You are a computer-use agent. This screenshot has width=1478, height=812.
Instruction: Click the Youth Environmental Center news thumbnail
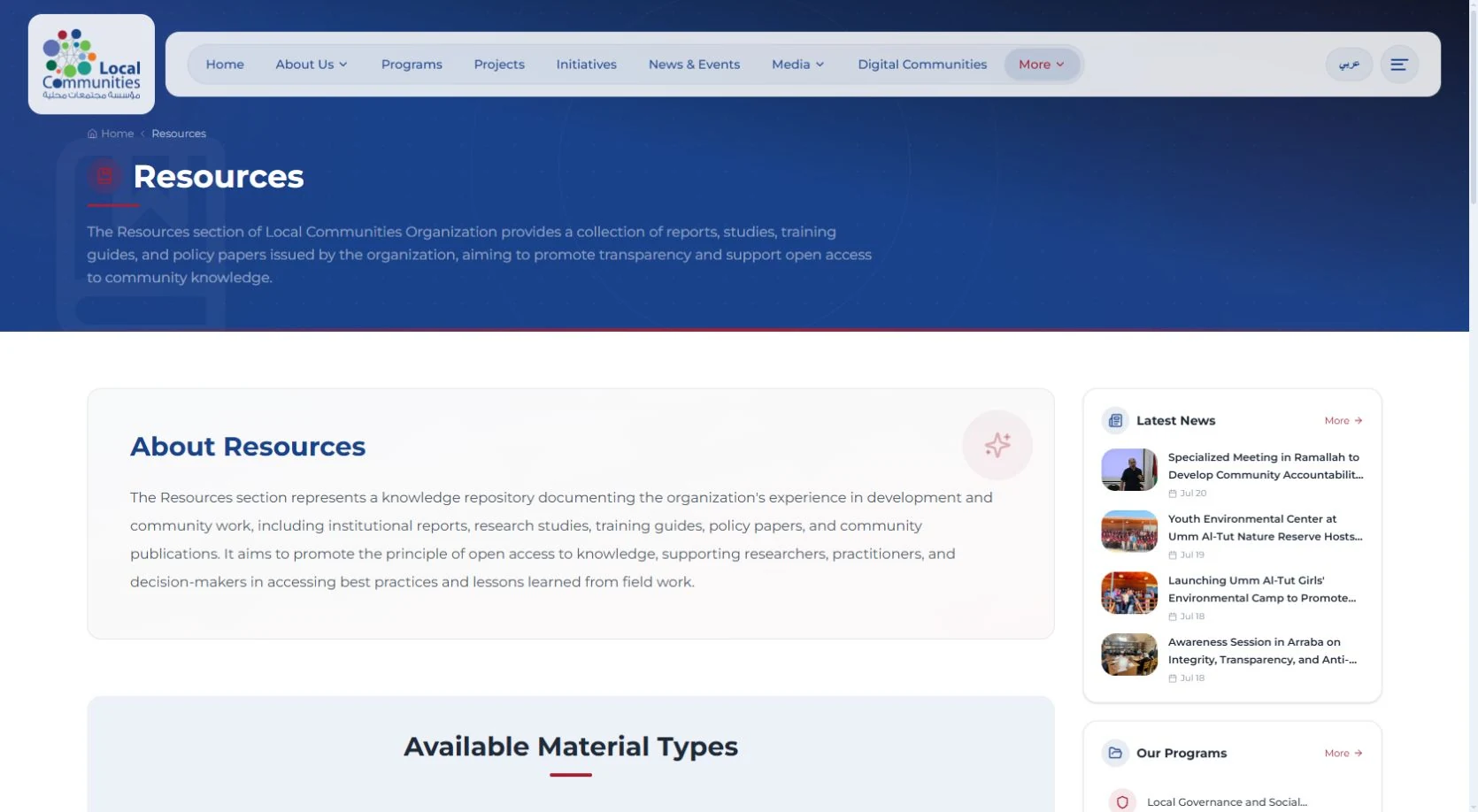pos(1129,532)
